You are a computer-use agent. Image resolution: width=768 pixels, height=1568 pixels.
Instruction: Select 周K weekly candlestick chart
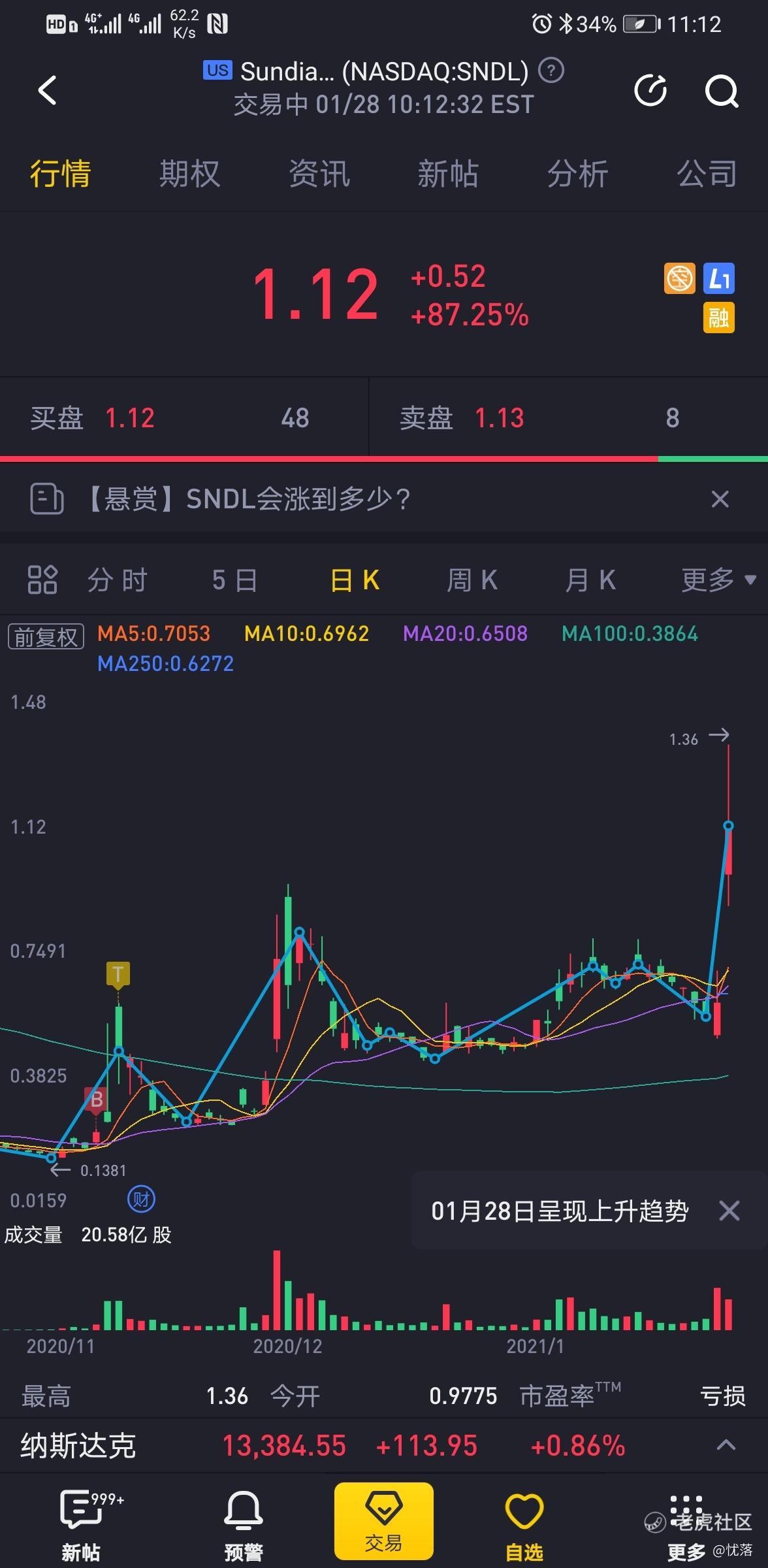[x=472, y=580]
